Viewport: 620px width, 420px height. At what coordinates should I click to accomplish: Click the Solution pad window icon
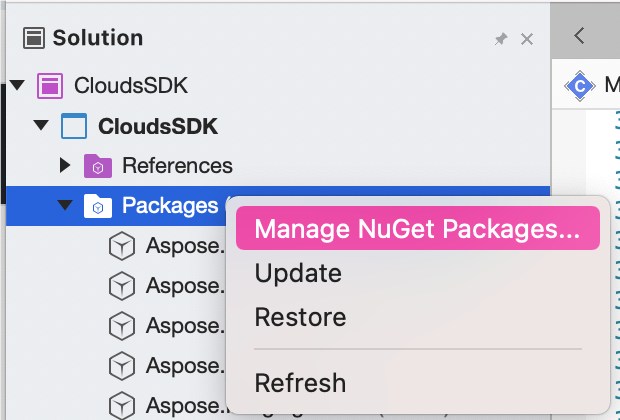pos(34,39)
